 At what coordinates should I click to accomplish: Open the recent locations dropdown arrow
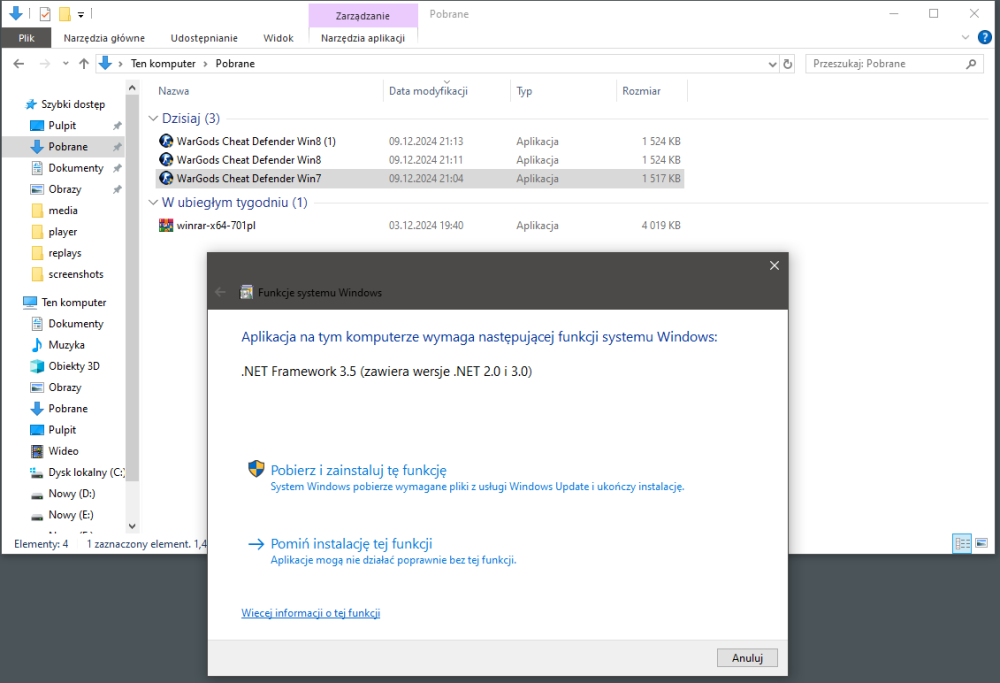coord(65,64)
